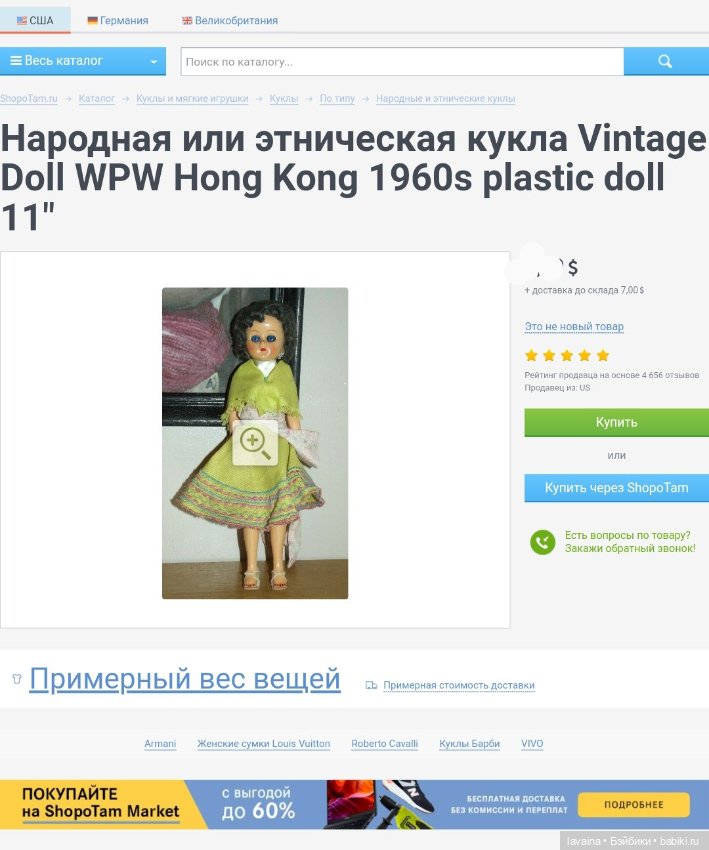Click the hamburger icon beside Весь каталог
Image resolution: width=709 pixels, height=850 pixels.
tap(16, 61)
